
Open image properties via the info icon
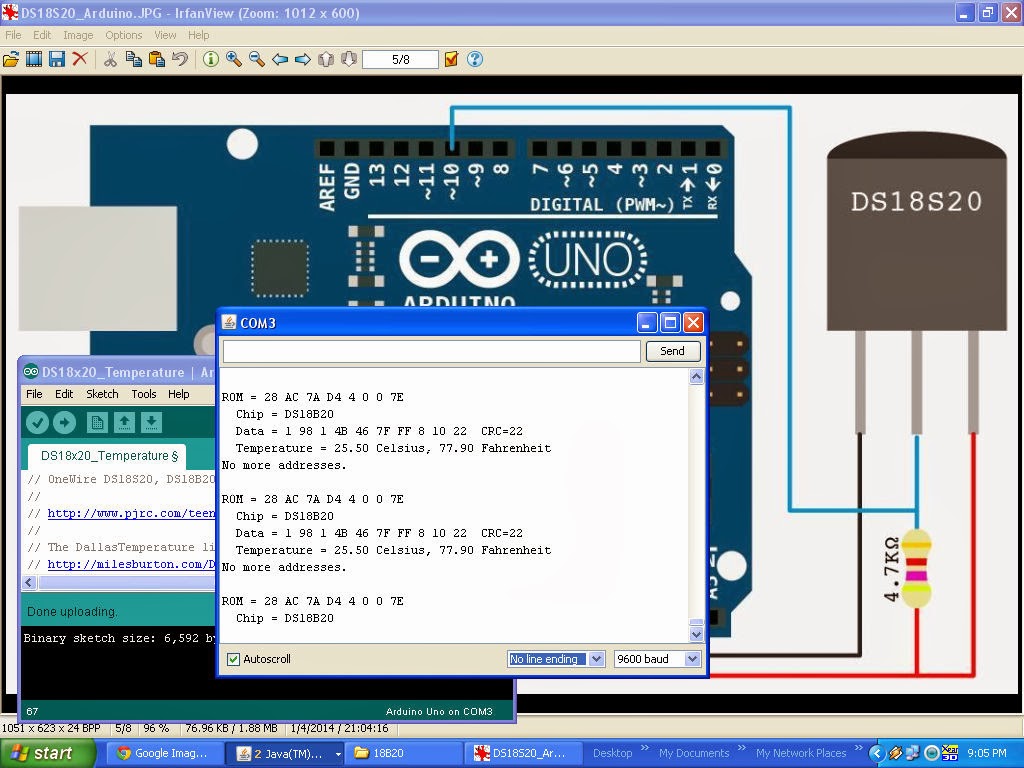tap(211, 59)
